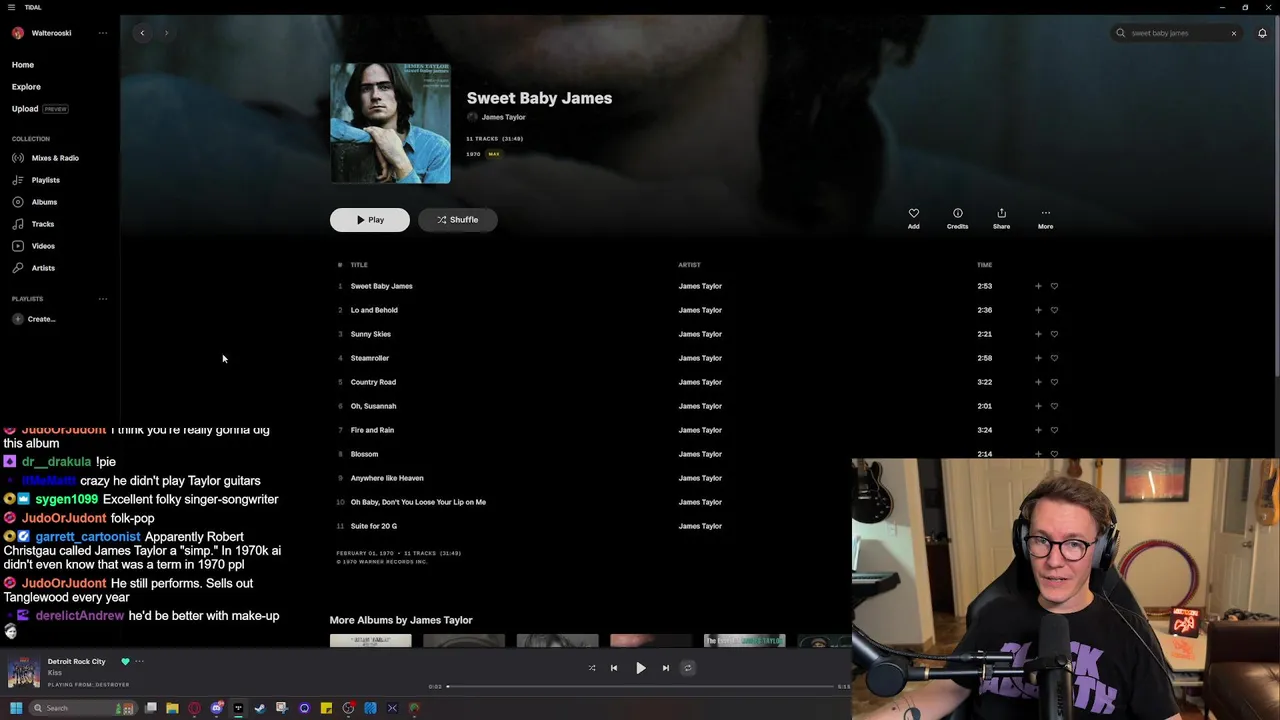Clear the search field with X
The height and width of the screenshot is (720, 1280).
[x=1234, y=33]
